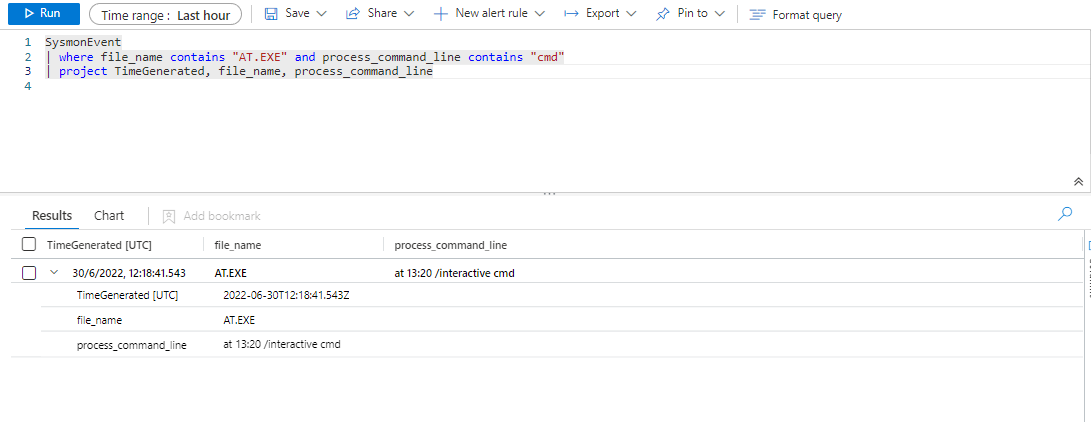Image resolution: width=1091 pixels, height=422 pixels.
Task: Click Add bookmark
Action: tap(211, 216)
